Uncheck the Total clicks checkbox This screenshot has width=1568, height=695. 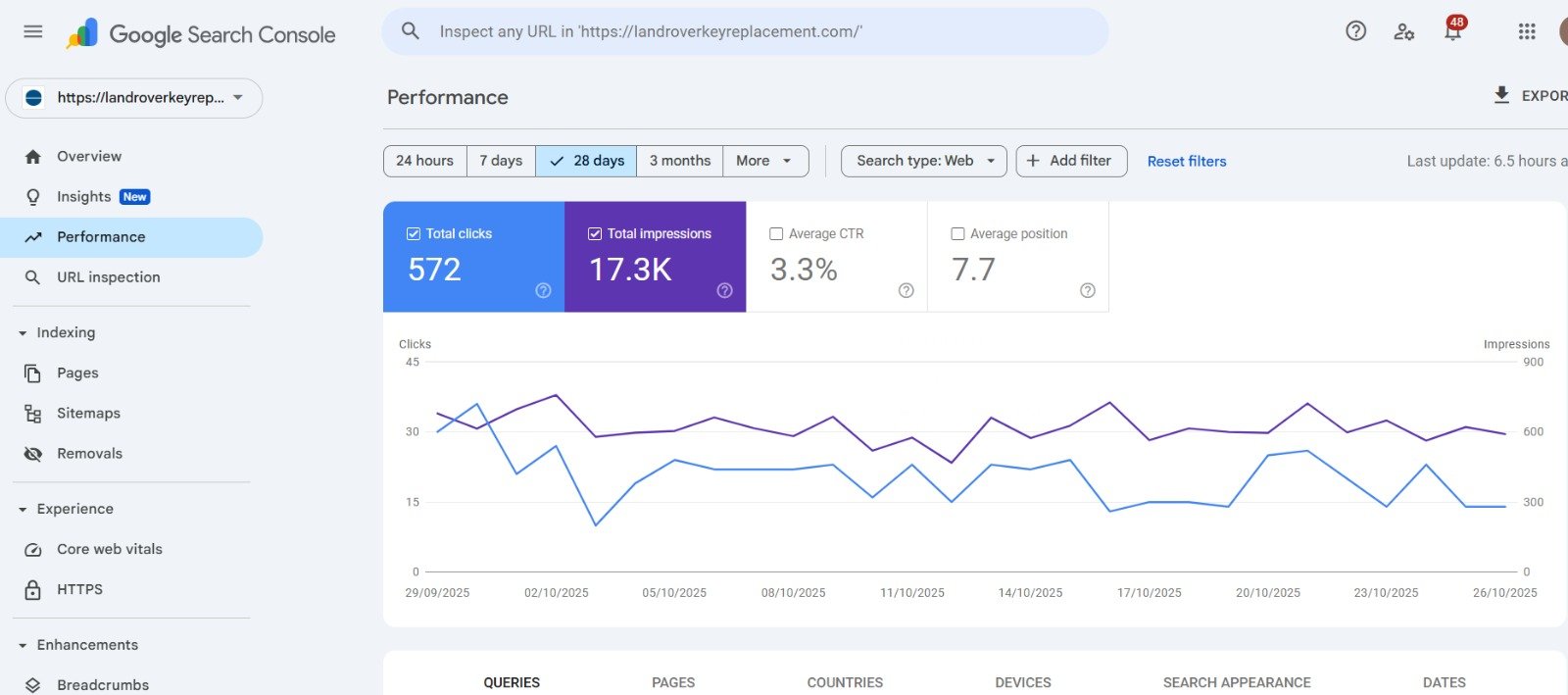pos(414,234)
